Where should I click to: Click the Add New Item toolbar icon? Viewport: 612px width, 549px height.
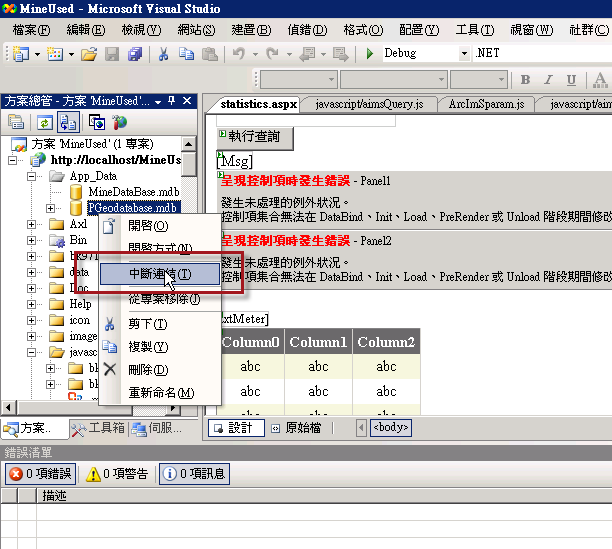(55, 54)
